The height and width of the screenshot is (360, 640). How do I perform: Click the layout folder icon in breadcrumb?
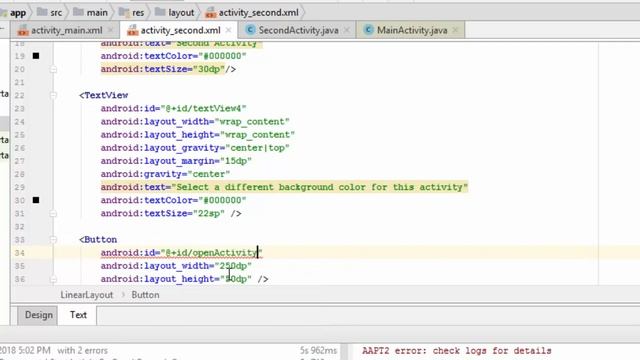pyautogui.click(x=160, y=12)
